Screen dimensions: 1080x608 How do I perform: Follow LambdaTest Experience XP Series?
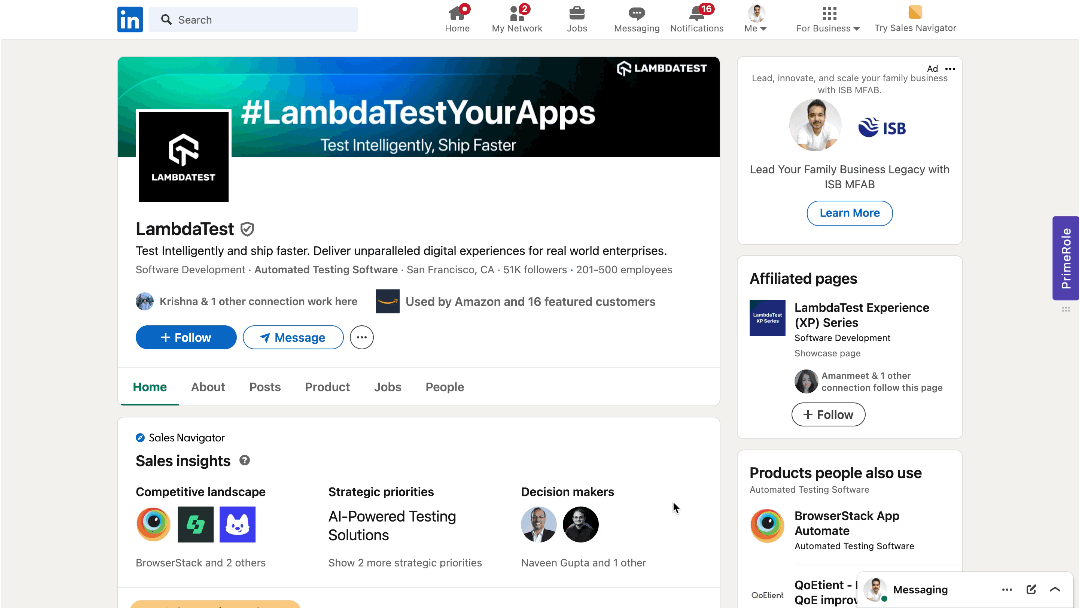[828, 415]
